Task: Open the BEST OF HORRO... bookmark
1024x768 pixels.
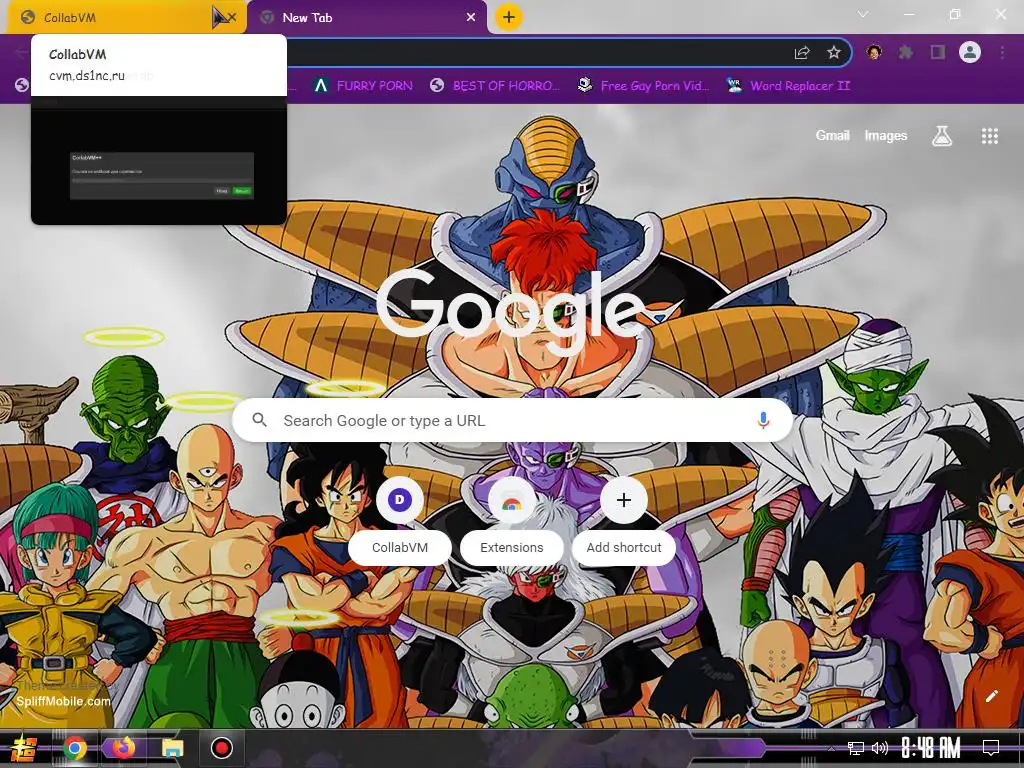Action: click(x=496, y=86)
